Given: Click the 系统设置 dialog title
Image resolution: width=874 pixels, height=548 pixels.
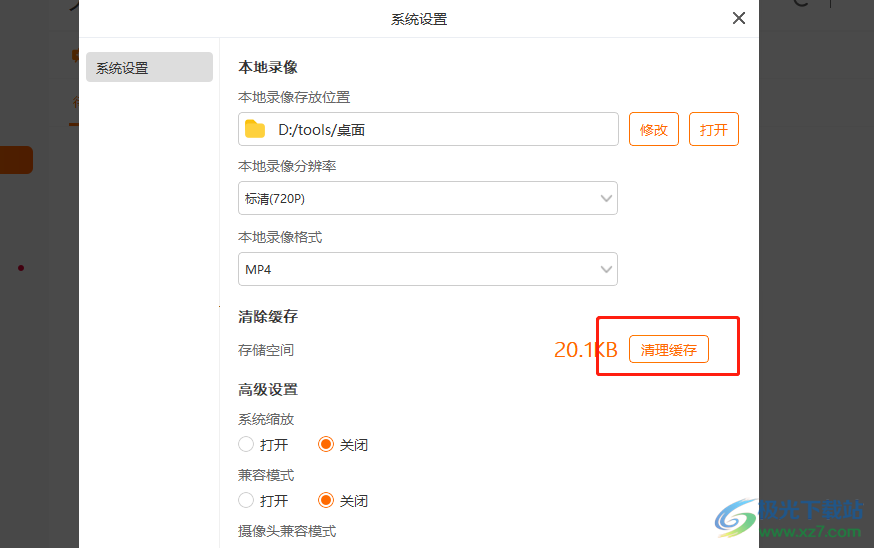Looking at the screenshot, I should 419,20.
